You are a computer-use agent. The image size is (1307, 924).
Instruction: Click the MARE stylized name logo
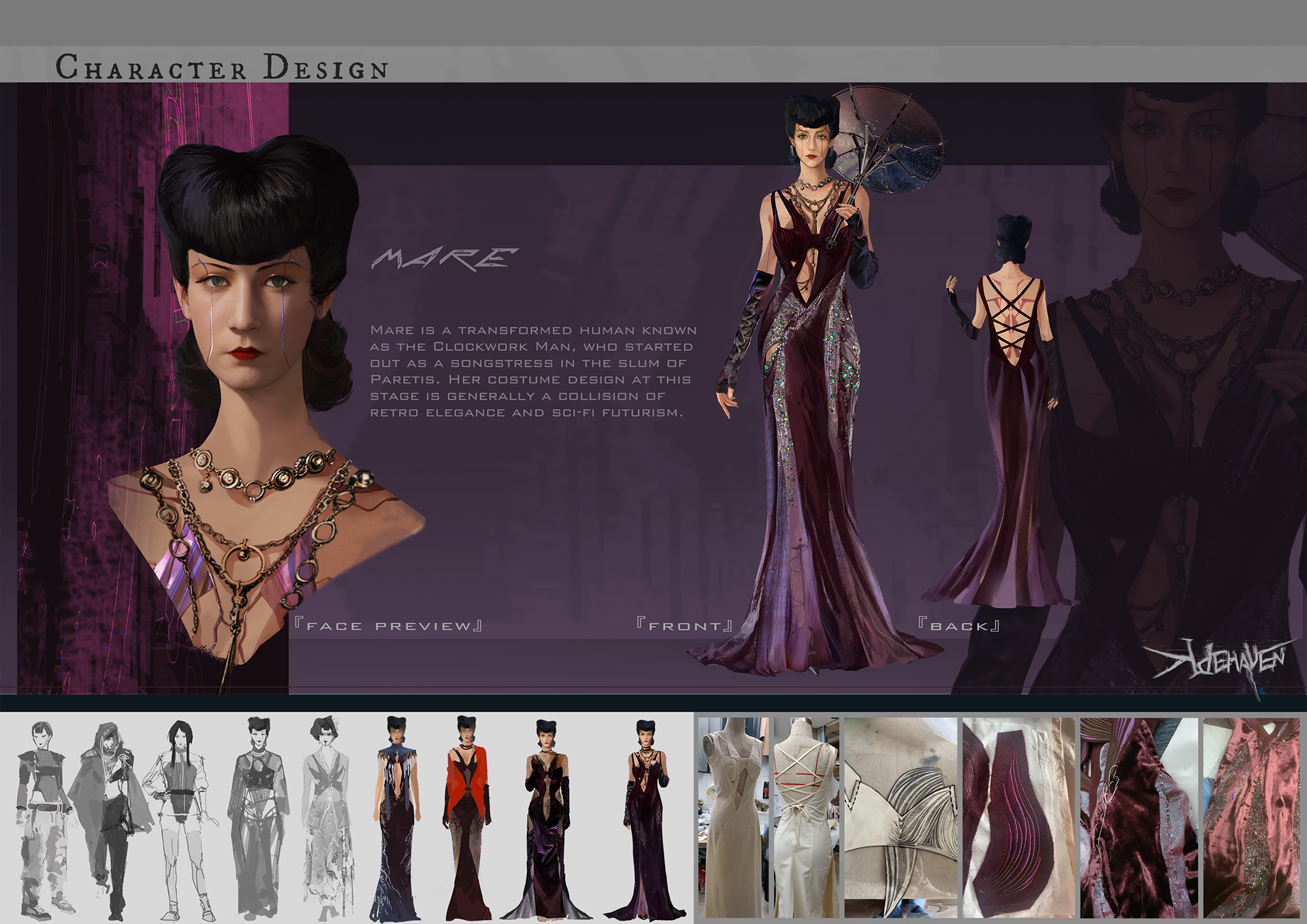(444, 259)
